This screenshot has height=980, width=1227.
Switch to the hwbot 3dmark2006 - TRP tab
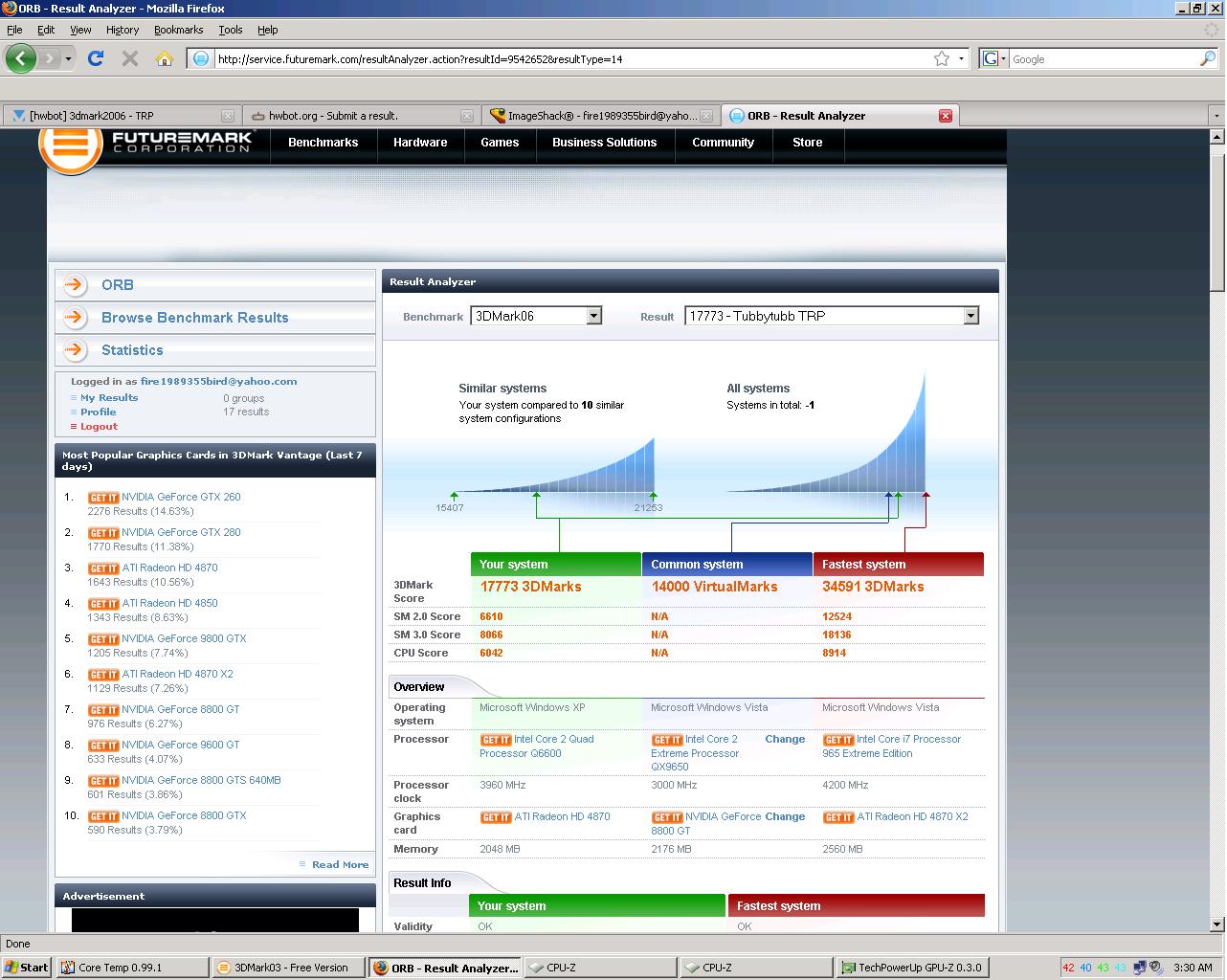click(122, 116)
